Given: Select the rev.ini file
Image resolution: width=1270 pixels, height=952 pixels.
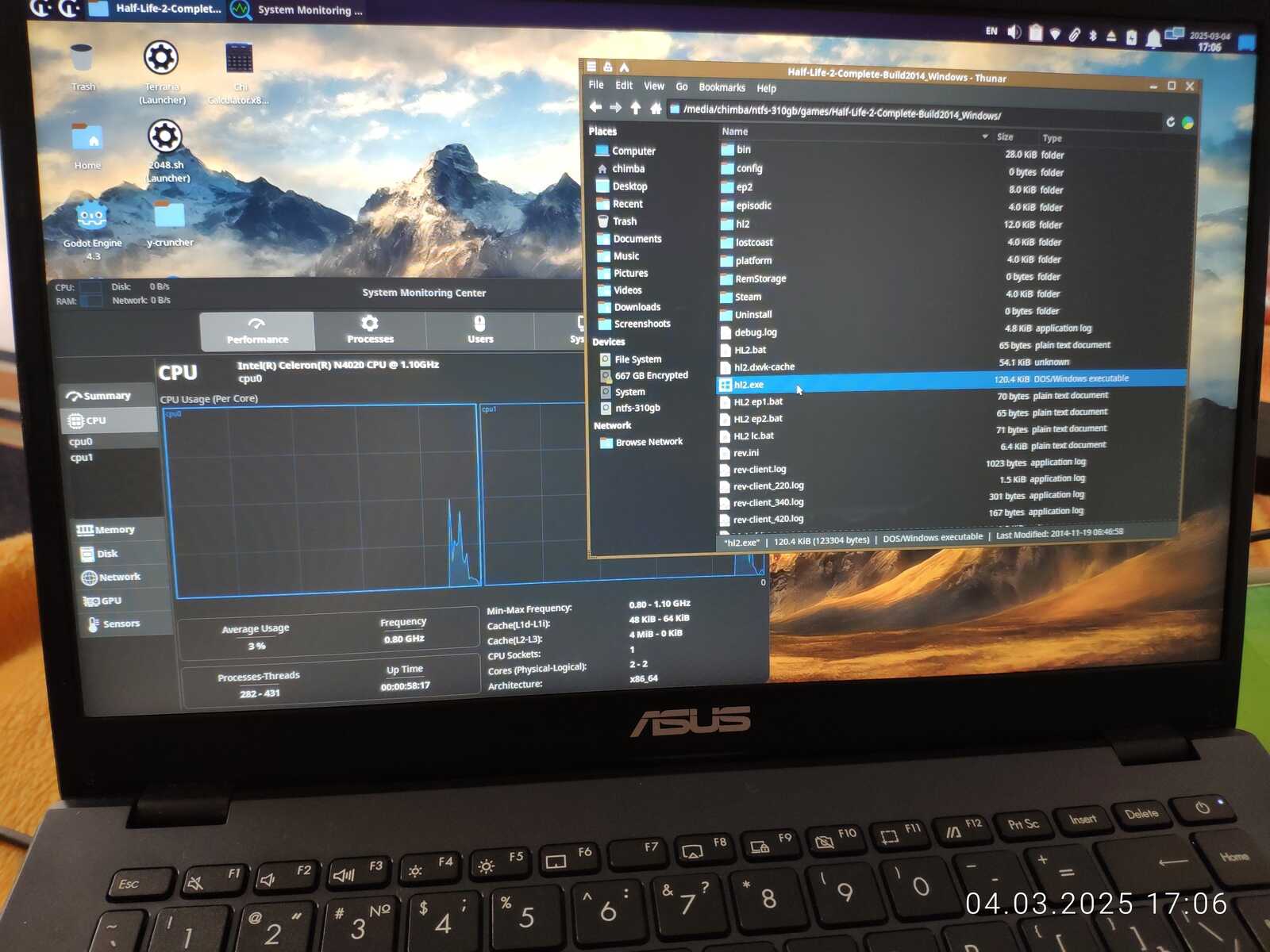Looking at the screenshot, I should [x=746, y=453].
